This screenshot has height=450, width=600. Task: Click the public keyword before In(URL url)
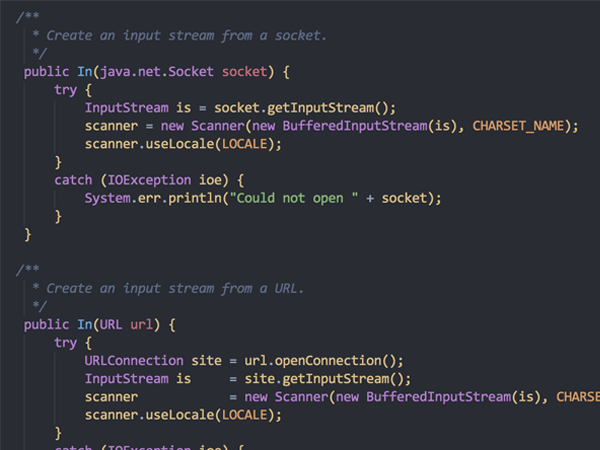tap(46, 324)
